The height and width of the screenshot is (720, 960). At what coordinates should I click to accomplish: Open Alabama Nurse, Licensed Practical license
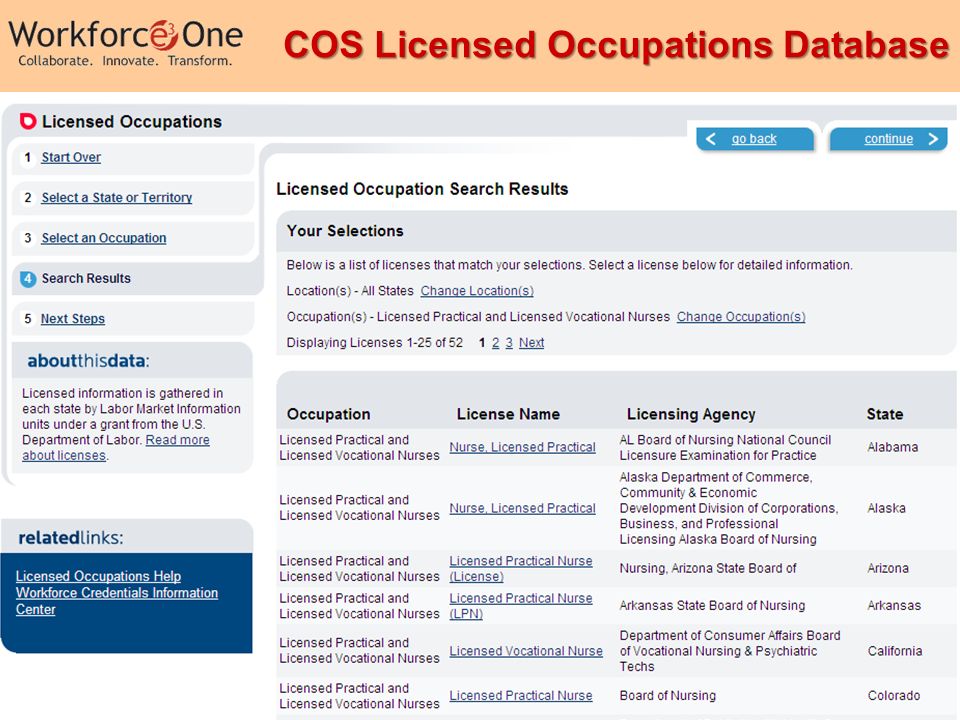click(522, 448)
